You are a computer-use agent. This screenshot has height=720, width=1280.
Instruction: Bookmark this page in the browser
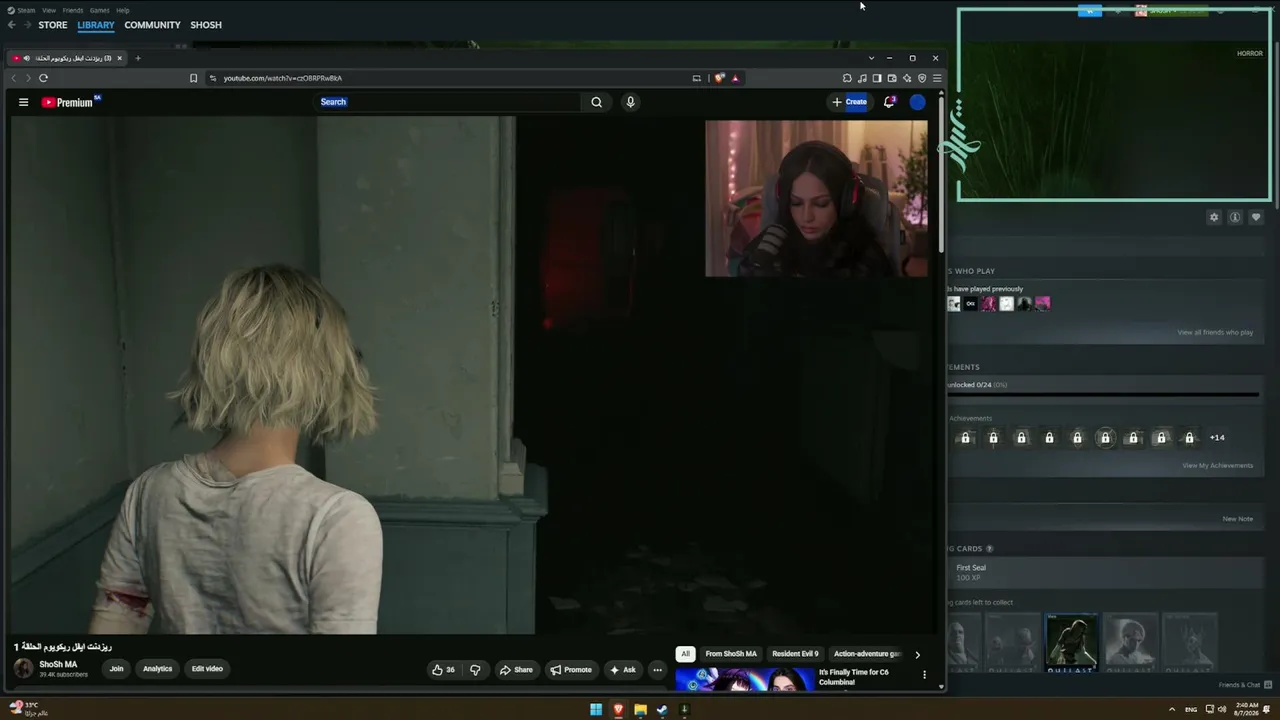[194, 78]
